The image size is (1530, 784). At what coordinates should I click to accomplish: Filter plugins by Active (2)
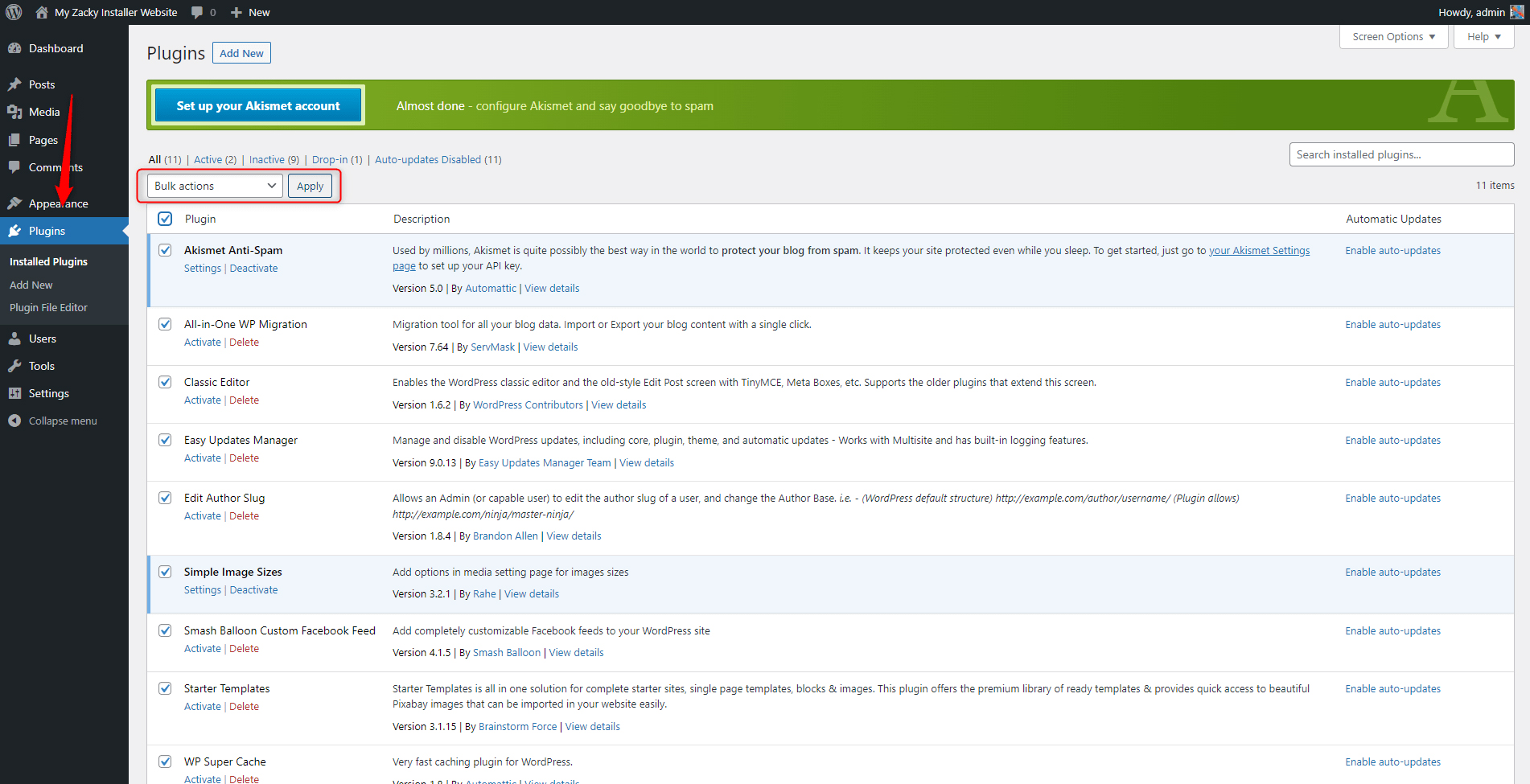click(215, 159)
